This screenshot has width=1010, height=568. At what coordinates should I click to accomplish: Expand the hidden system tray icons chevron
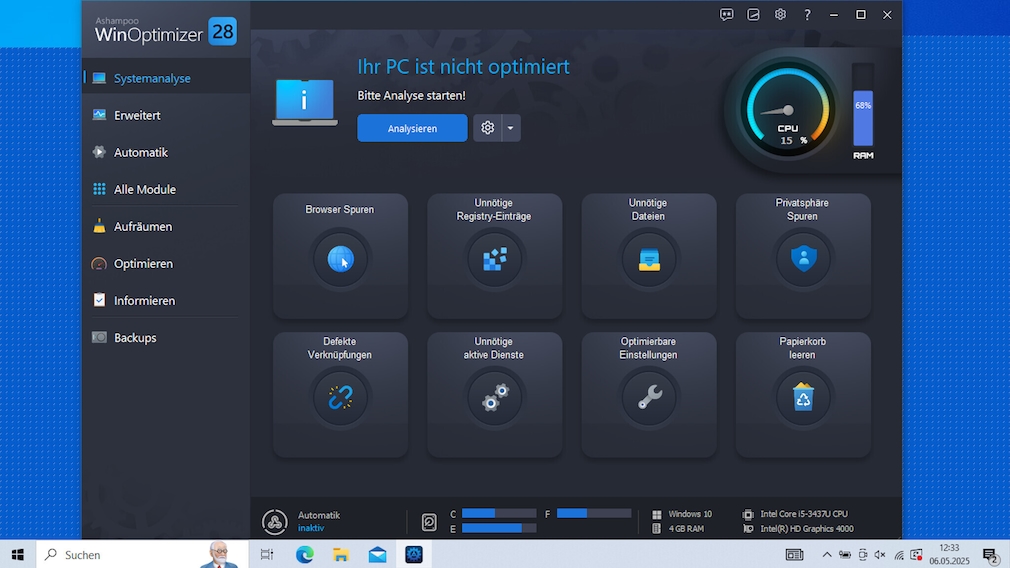(x=827, y=554)
